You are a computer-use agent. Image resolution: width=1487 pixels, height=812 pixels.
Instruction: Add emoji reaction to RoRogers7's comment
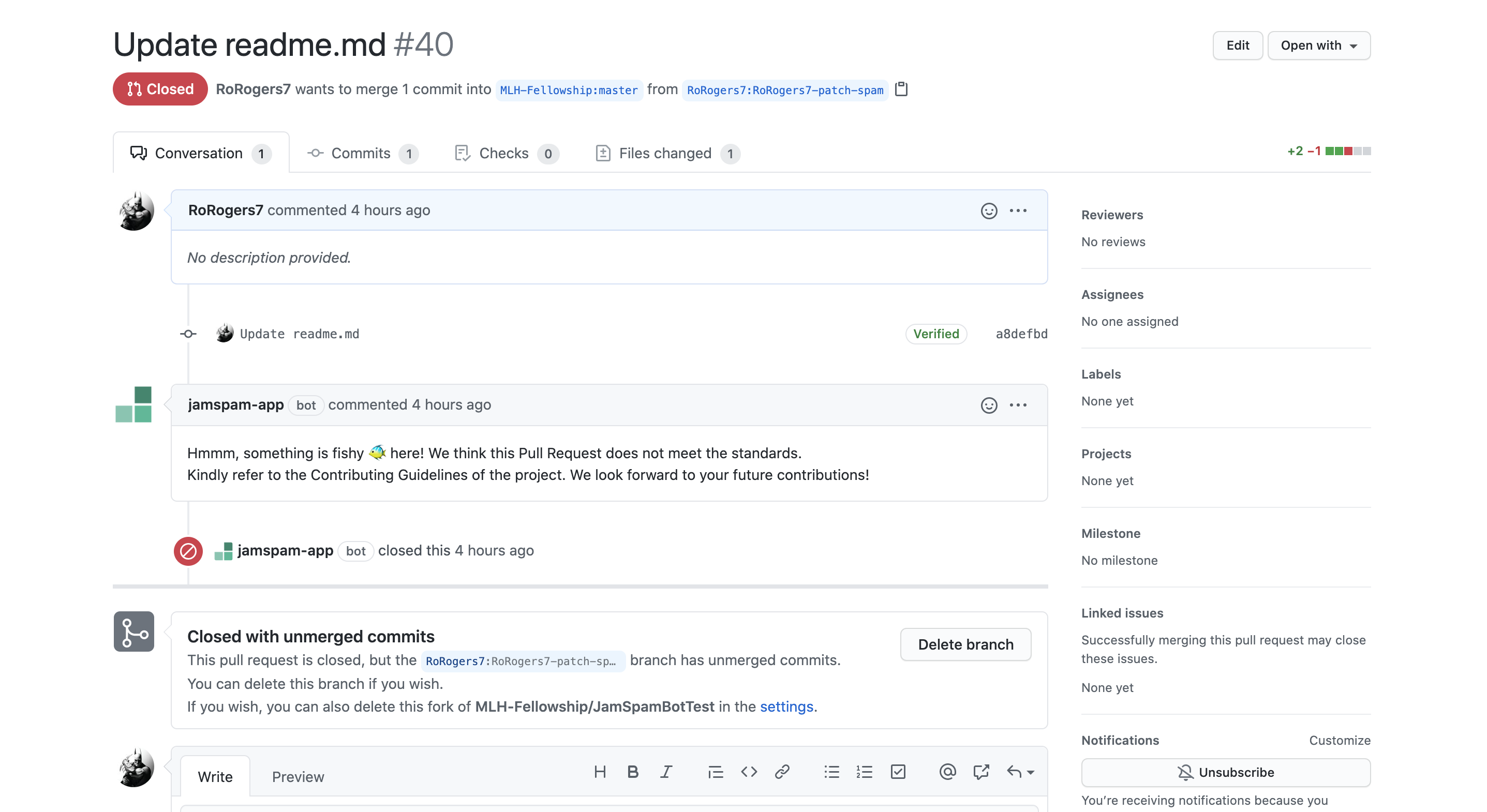(x=988, y=210)
